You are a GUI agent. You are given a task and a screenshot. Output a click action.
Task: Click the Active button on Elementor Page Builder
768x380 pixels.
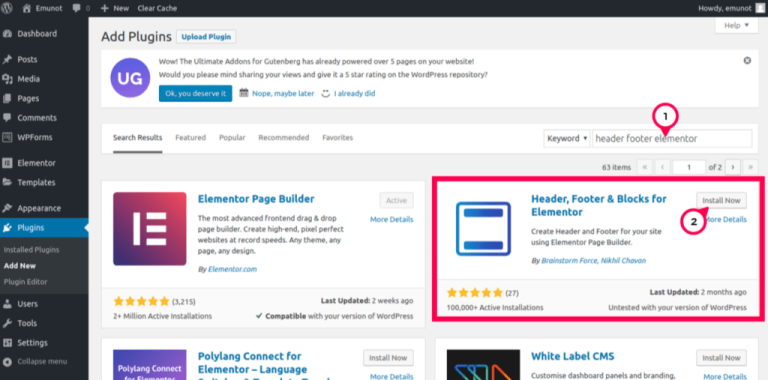pyautogui.click(x=397, y=200)
